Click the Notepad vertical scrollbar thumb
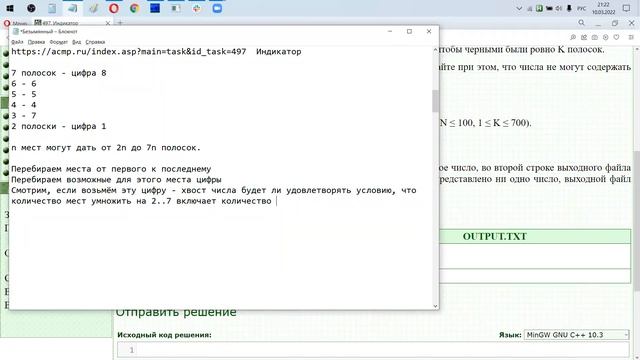 tap(435, 100)
